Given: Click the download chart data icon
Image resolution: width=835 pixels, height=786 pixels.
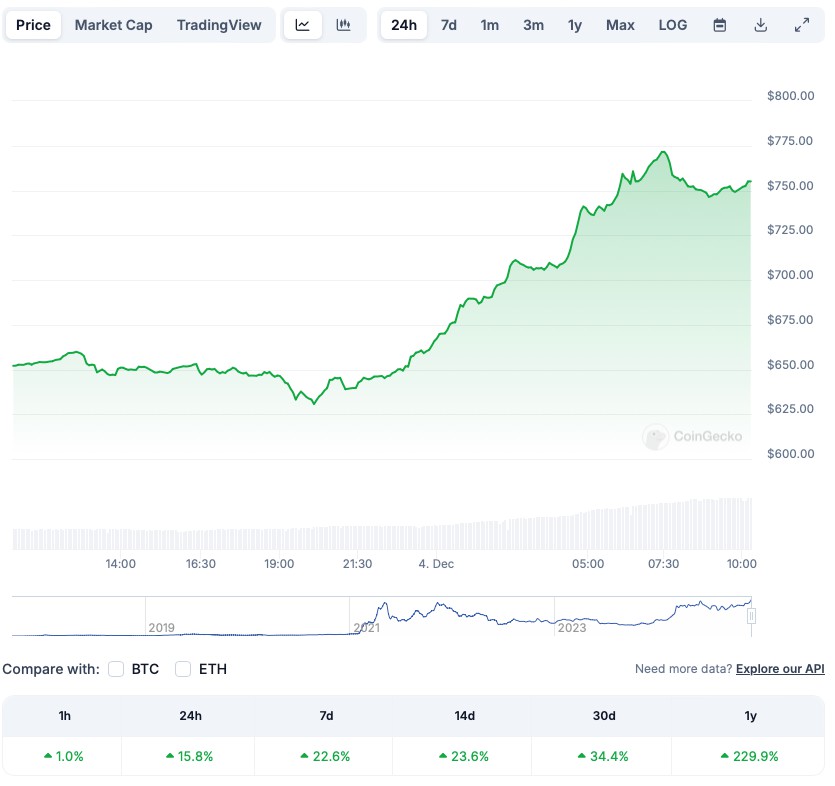Looking at the screenshot, I should (x=761, y=25).
